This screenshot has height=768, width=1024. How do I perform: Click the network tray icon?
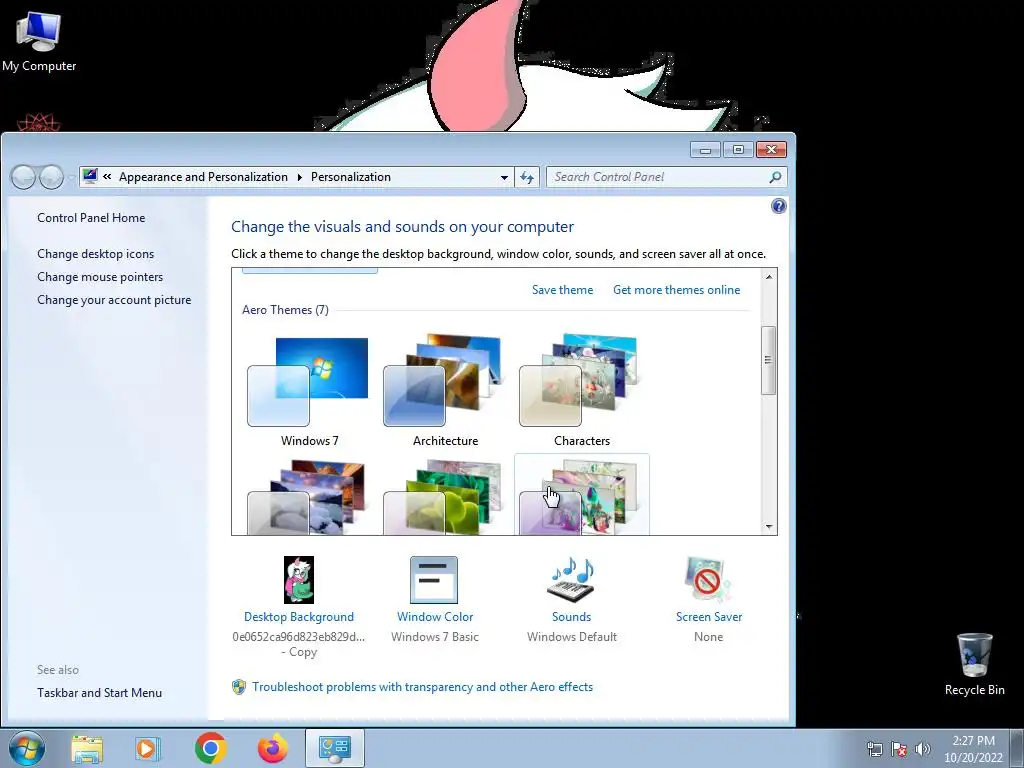(x=874, y=749)
